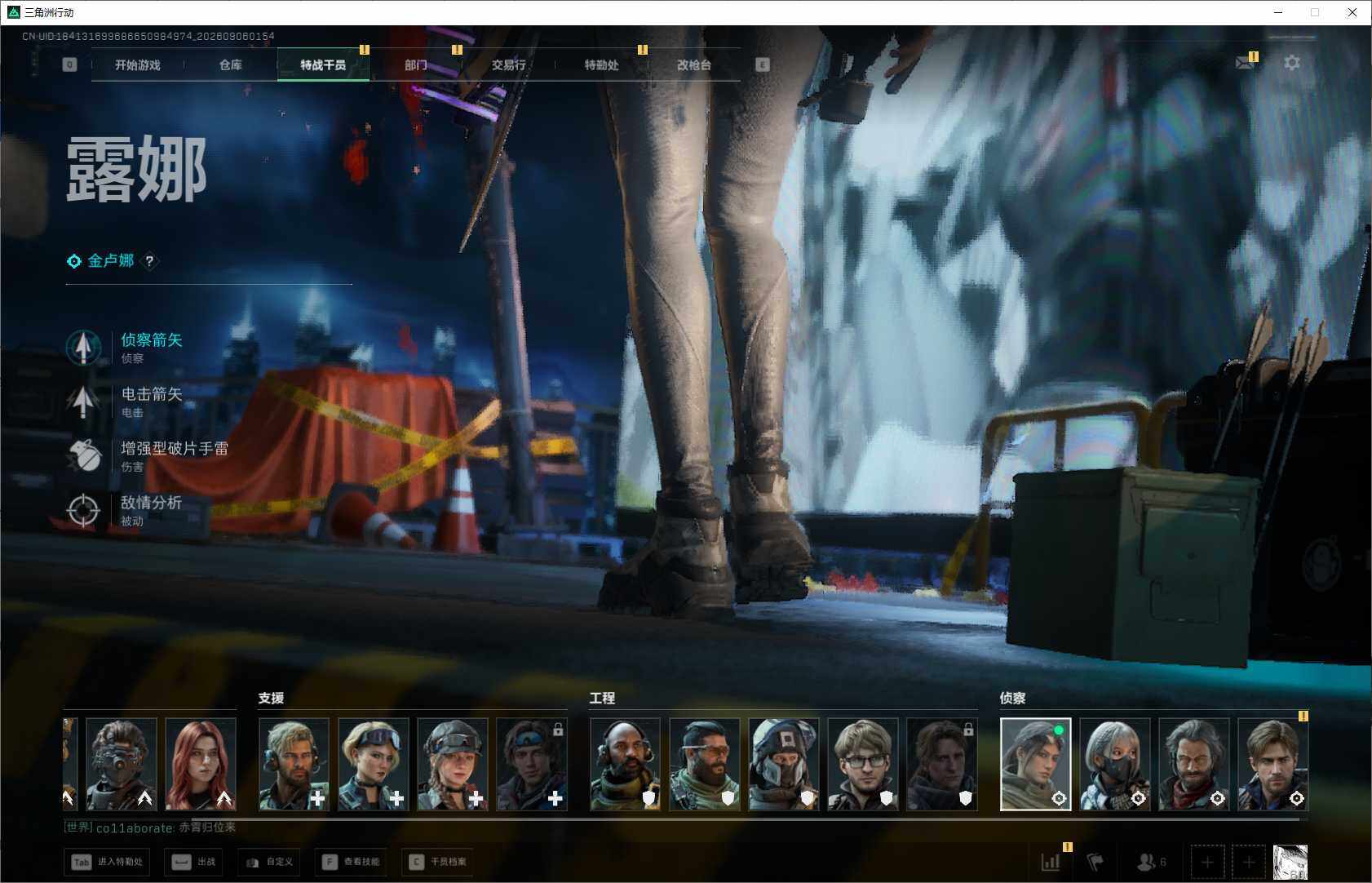Click the operator title 露娜
1372x883 pixels.
(136, 169)
